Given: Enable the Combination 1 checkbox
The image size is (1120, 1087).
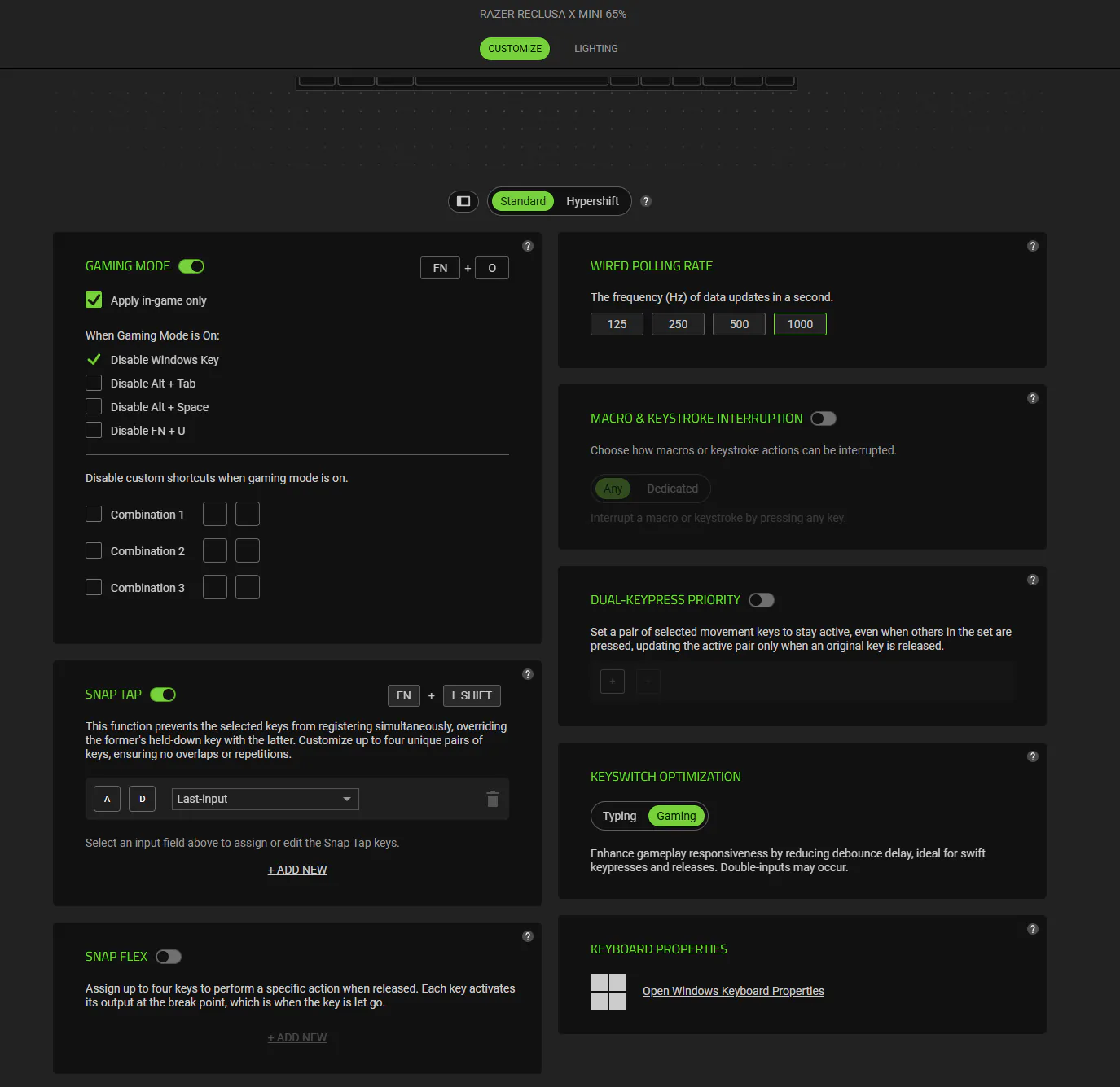Looking at the screenshot, I should 94,514.
